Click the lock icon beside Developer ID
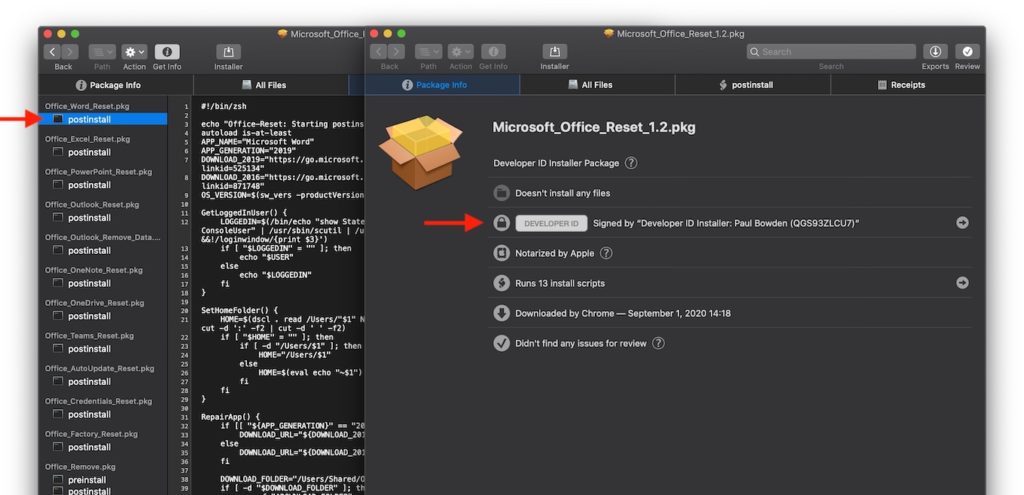Screen dimensions: 1024x495 click(x=502, y=223)
